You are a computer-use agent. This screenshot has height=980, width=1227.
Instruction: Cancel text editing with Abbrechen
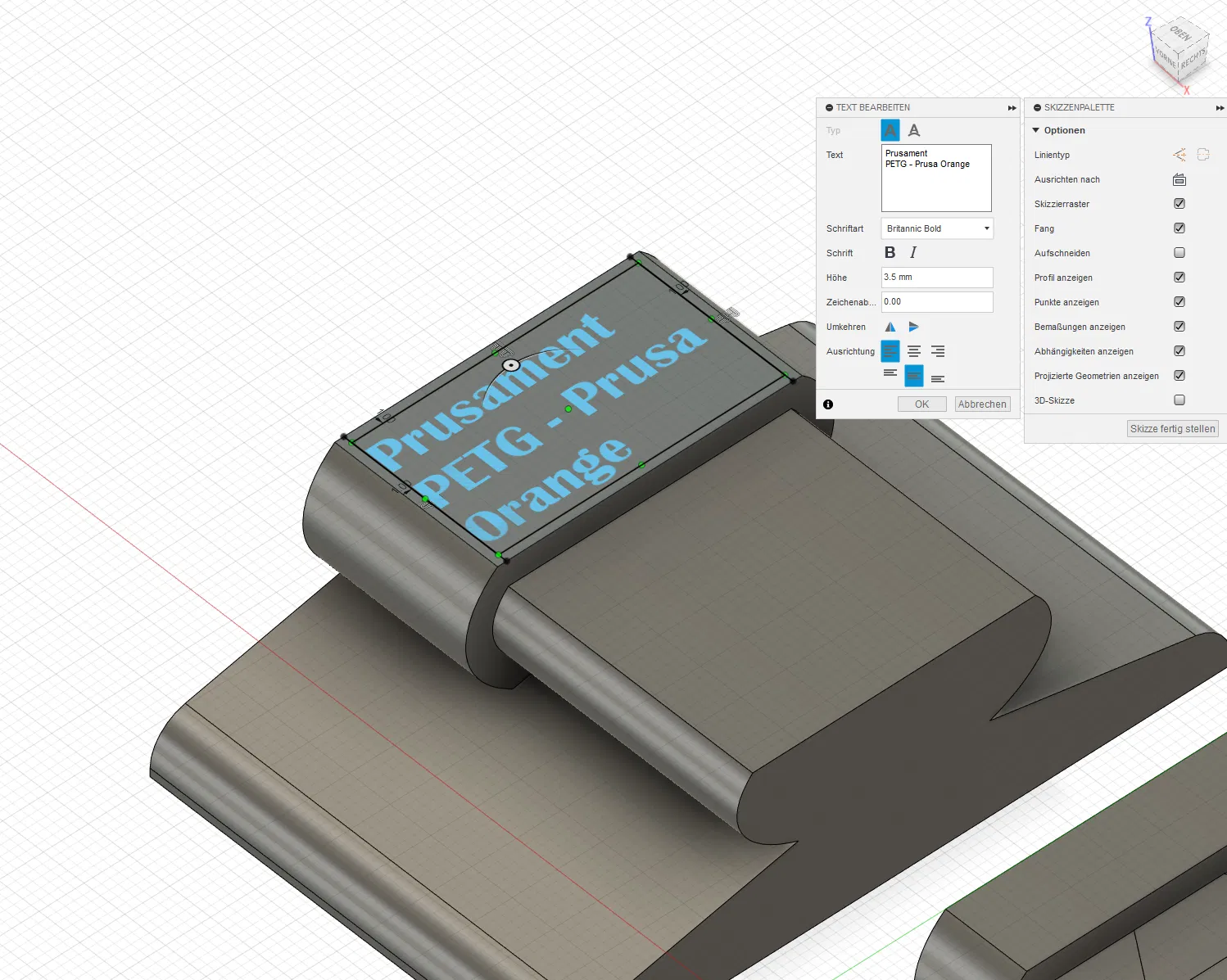tap(982, 404)
